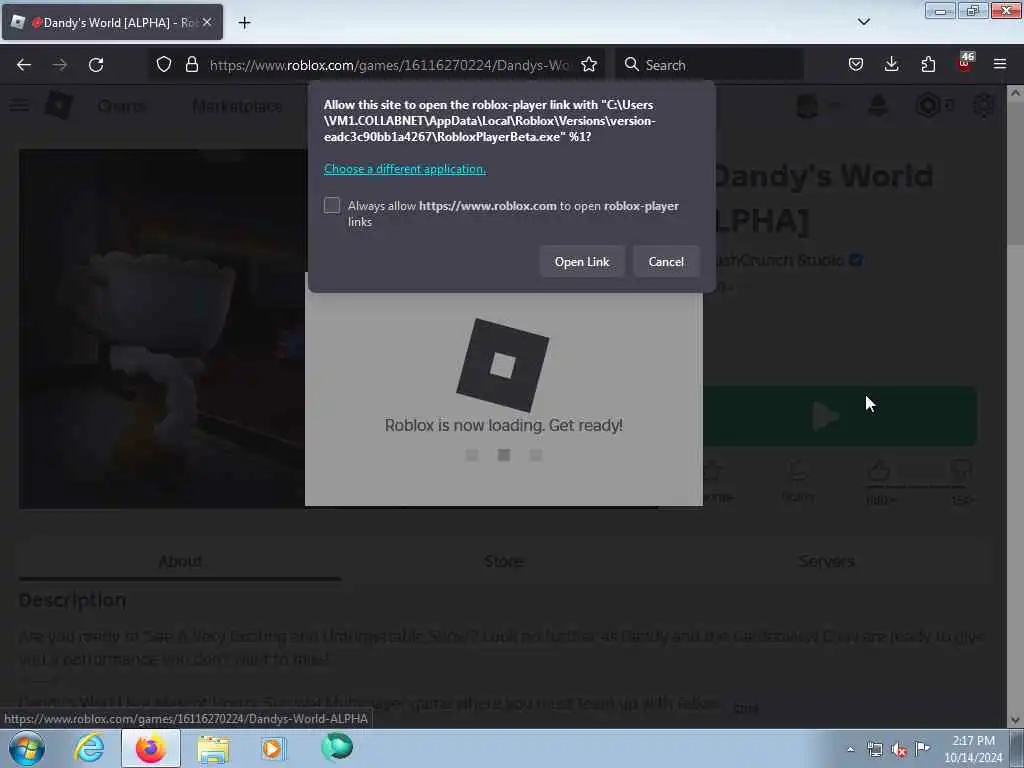Show hidden system tray icons
Viewport: 1024px width, 768px height.
pos(850,750)
